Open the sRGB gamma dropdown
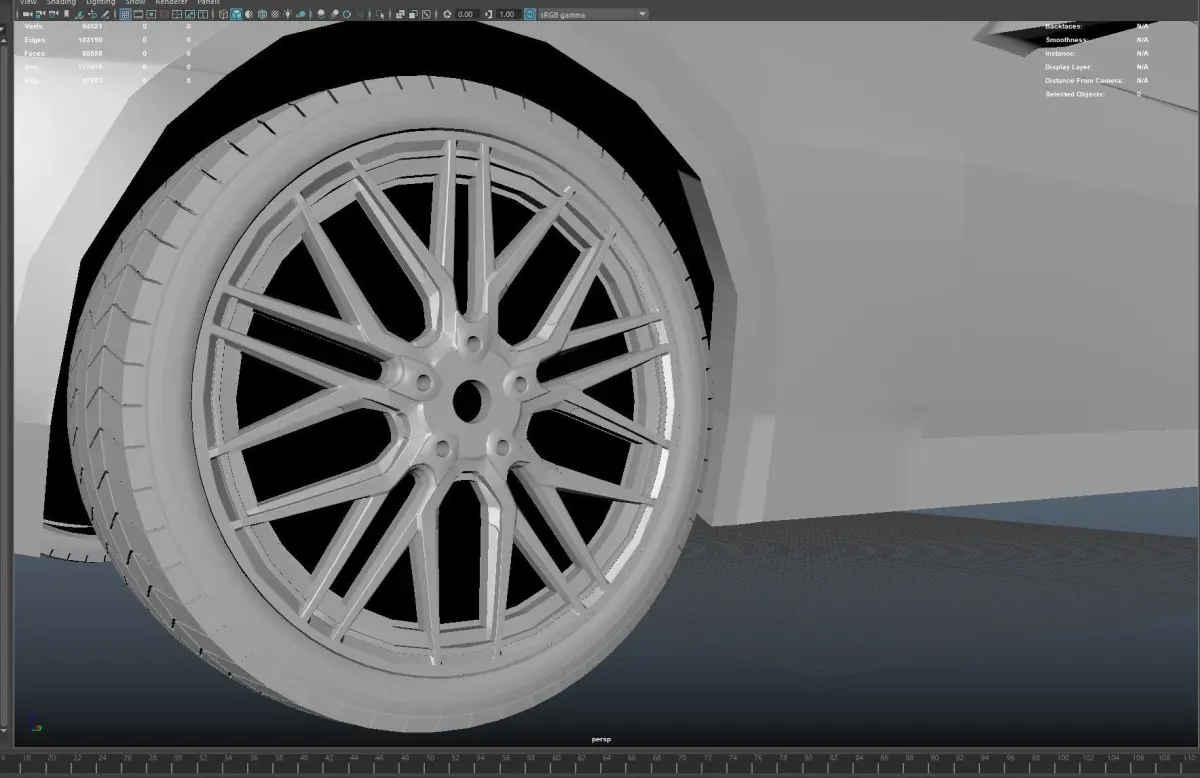The height and width of the screenshot is (778, 1200). [x=594, y=14]
